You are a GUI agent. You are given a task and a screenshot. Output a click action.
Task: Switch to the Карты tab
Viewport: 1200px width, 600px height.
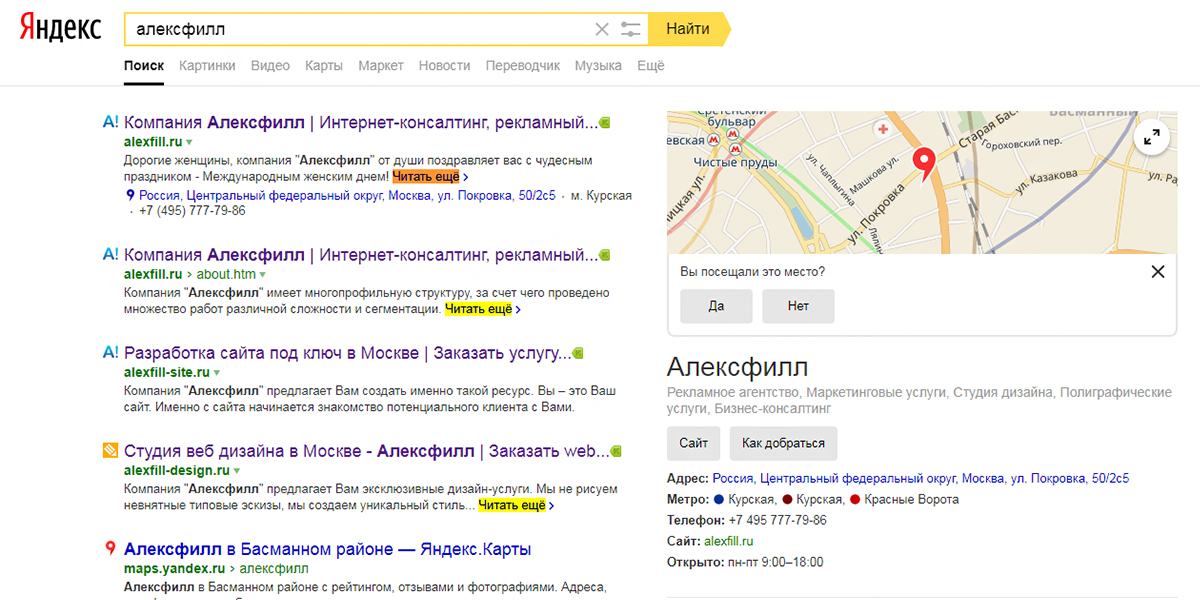point(324,66)
